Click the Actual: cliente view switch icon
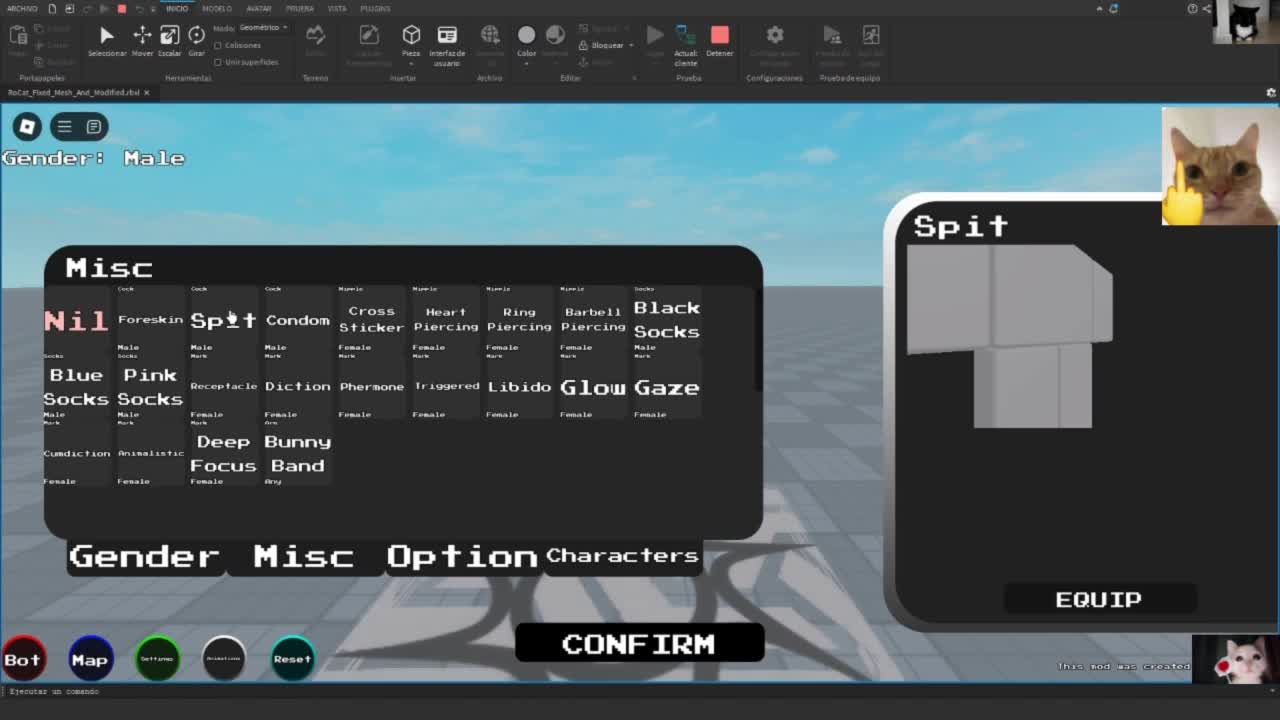 coord(686,38)
